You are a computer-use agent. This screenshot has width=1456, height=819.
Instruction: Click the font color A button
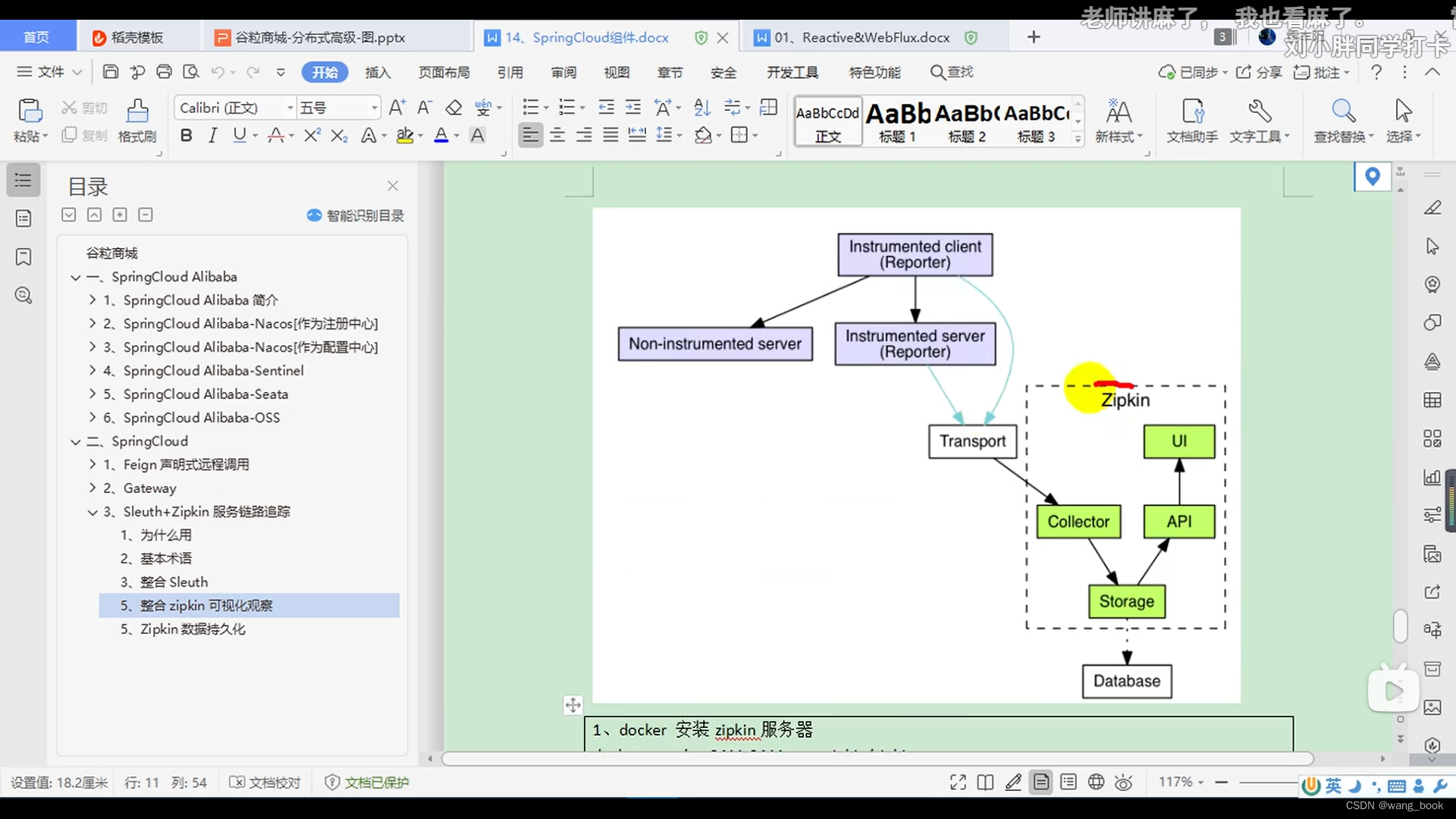point(441,136)
